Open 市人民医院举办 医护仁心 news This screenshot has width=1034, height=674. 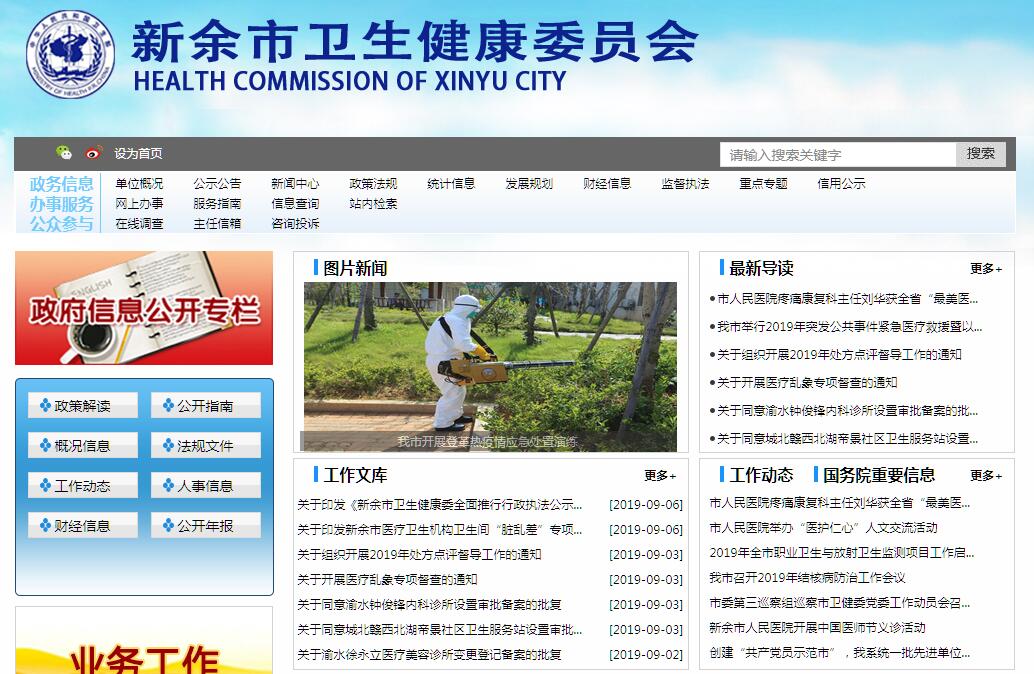(x=824, y=528)
